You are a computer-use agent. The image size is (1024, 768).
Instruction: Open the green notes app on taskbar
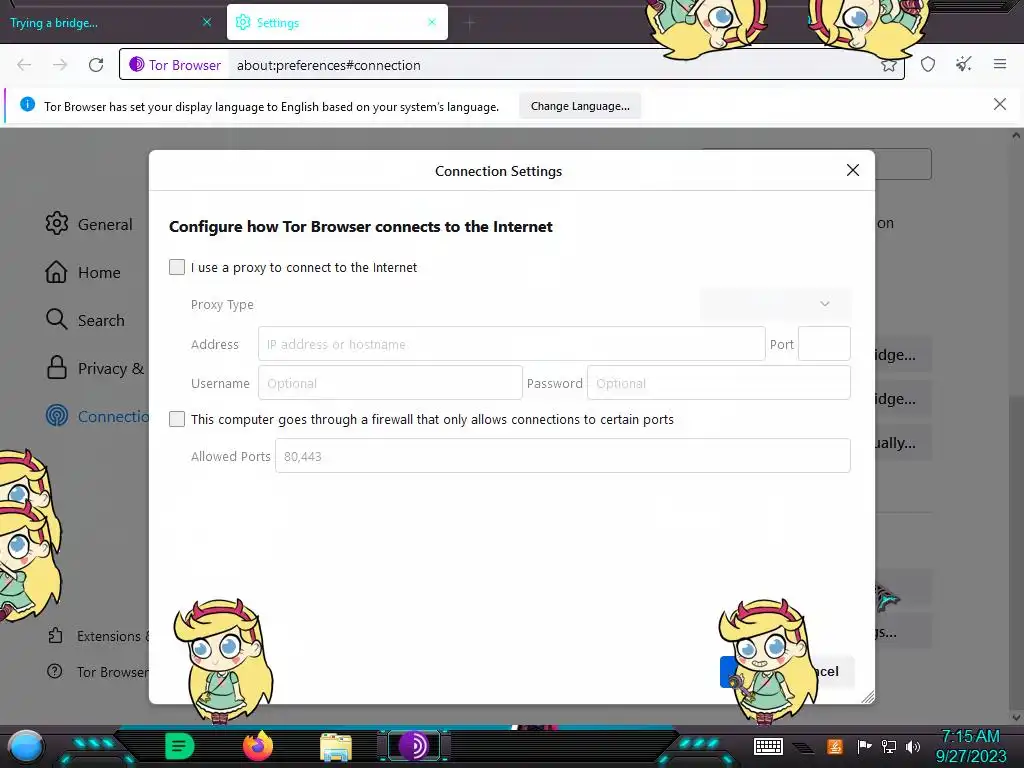tap(180, 746)
